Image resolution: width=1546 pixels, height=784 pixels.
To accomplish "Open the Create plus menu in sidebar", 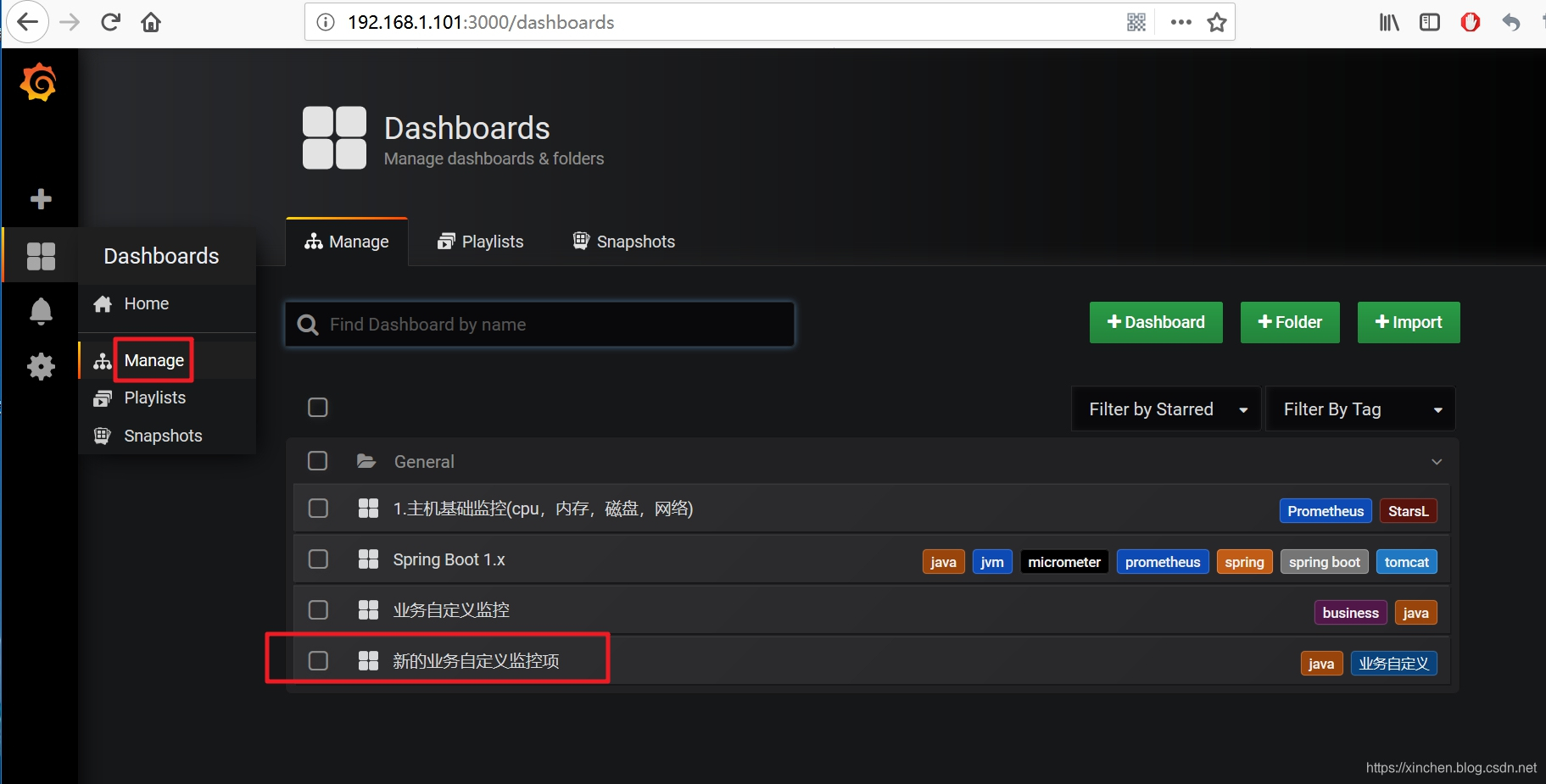I will coord(41,199).
